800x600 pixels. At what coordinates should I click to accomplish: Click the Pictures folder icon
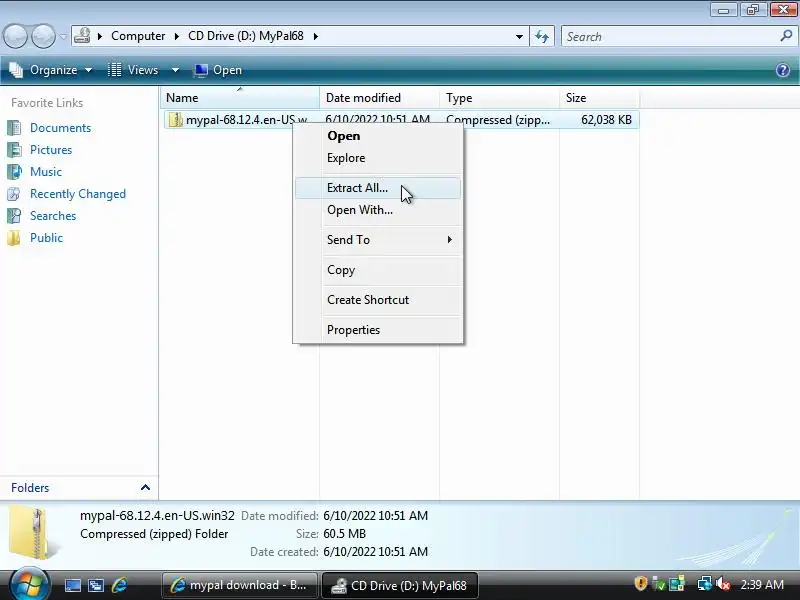(14, 149)
